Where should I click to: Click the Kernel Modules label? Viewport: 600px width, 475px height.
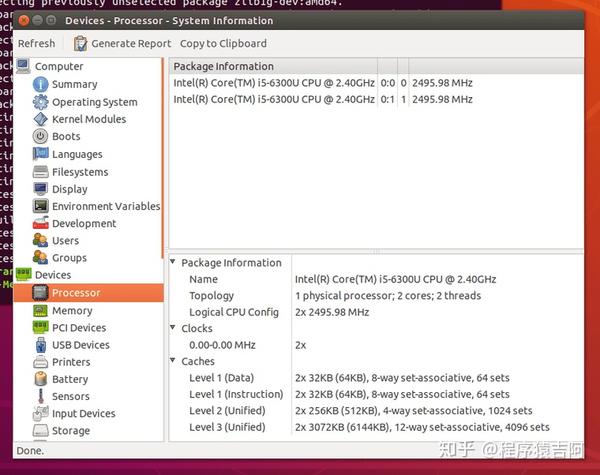click(x=89, y=119)
